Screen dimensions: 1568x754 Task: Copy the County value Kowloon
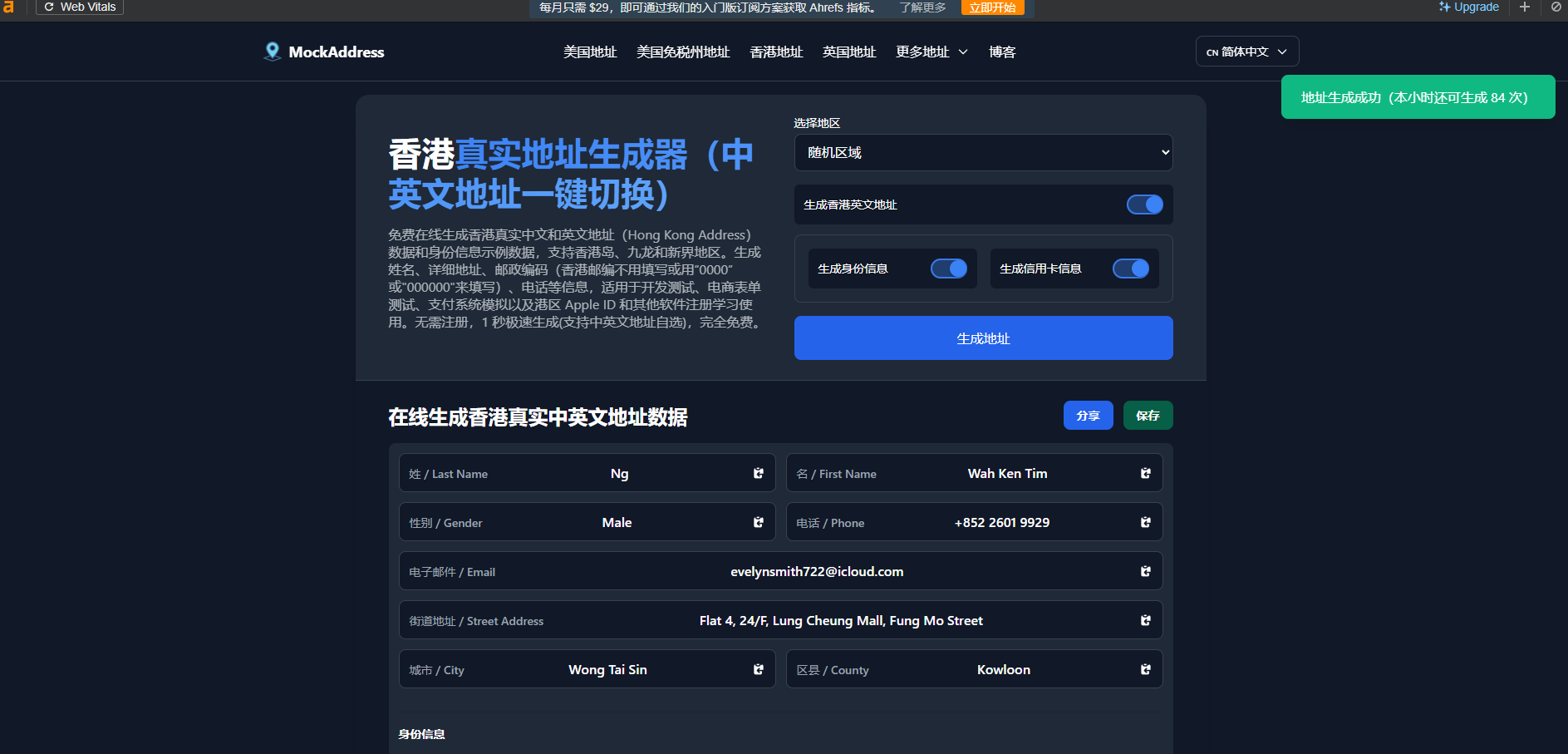point(1145,669)
